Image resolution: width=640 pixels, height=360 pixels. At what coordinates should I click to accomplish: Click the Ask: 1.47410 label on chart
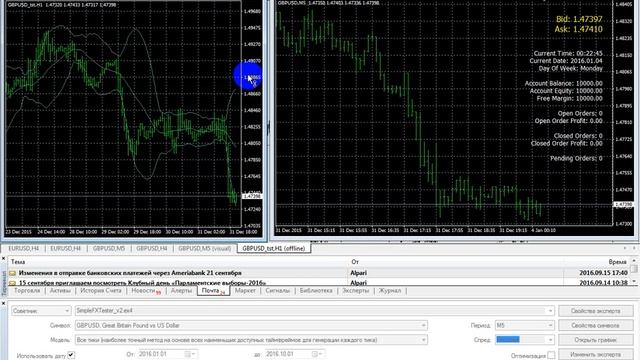(x=578, y=29)
